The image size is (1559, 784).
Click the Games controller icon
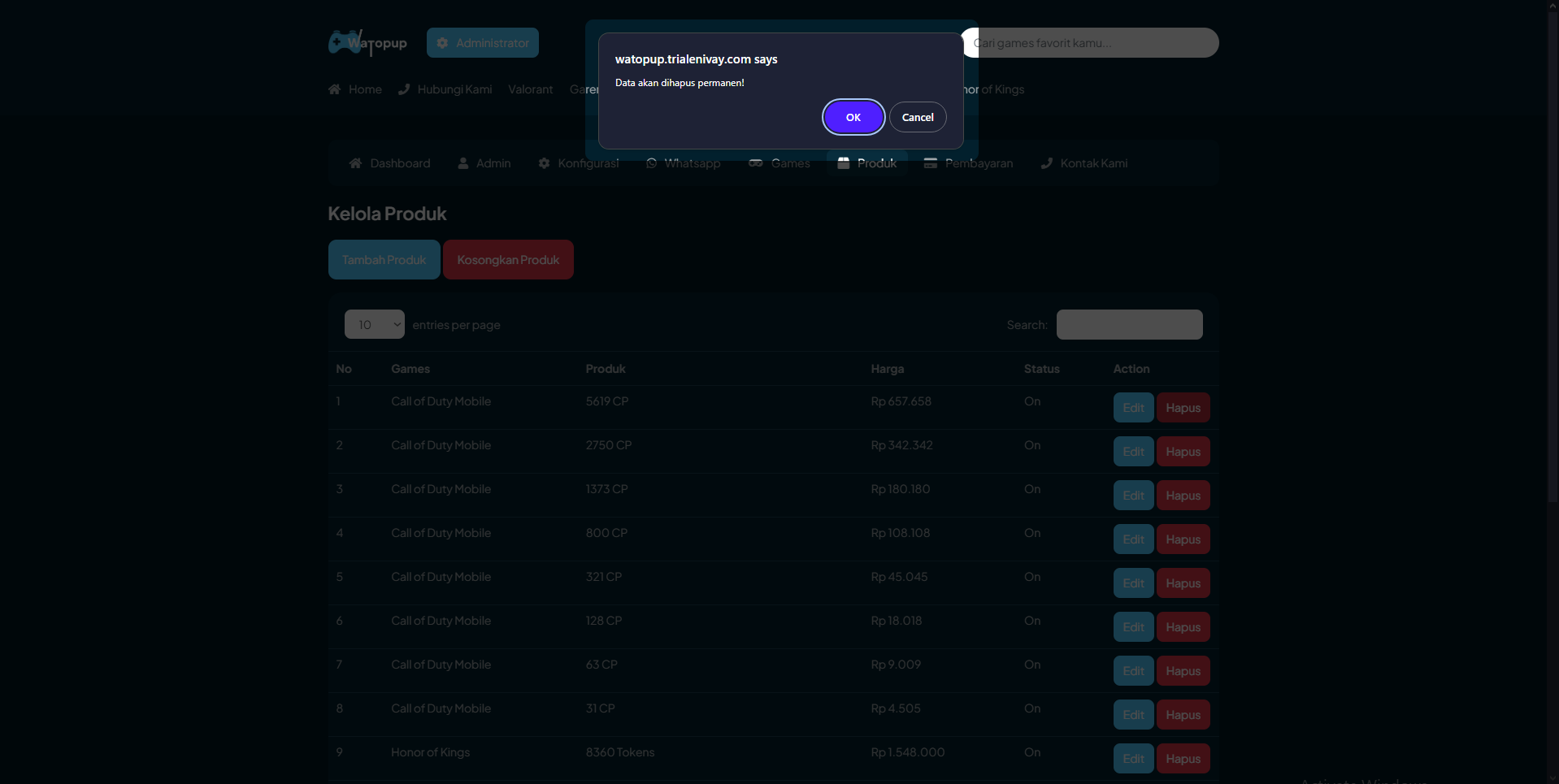756,163
